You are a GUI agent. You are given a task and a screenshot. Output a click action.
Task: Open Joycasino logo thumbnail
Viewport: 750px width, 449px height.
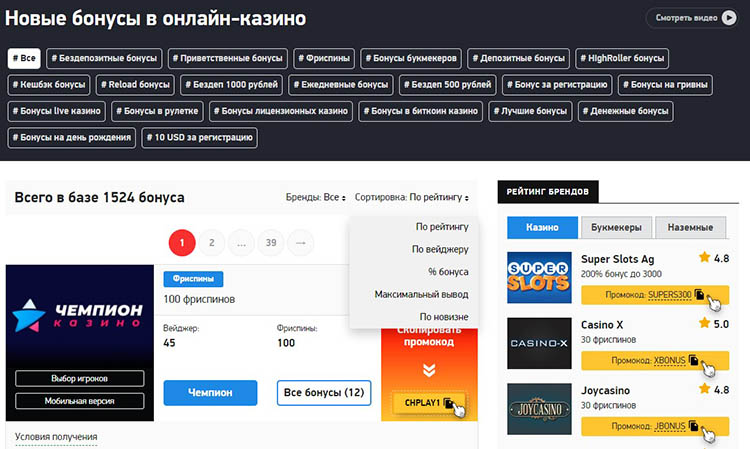point(539,409)
